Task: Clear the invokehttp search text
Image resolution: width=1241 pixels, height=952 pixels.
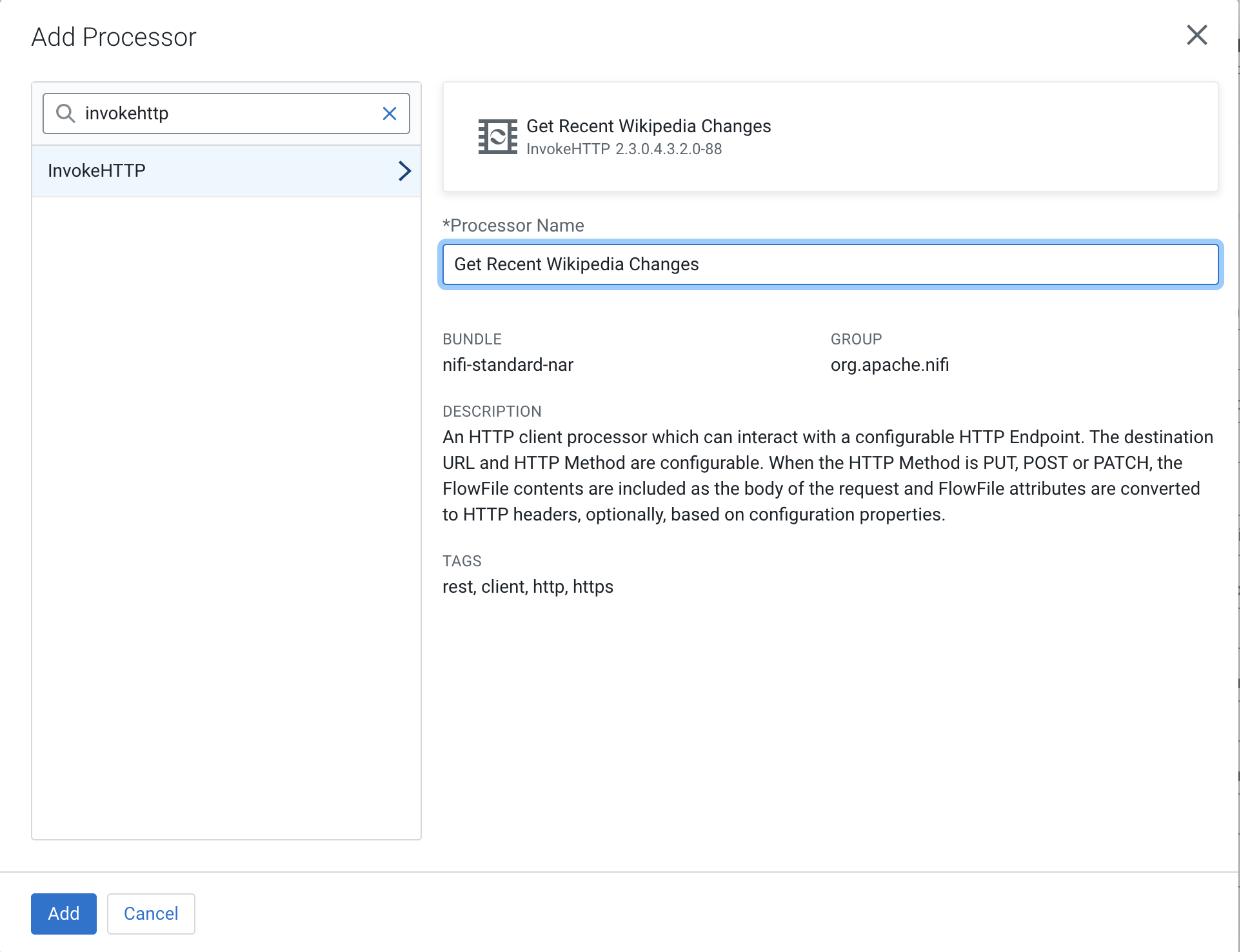Action: pos(389,114)
